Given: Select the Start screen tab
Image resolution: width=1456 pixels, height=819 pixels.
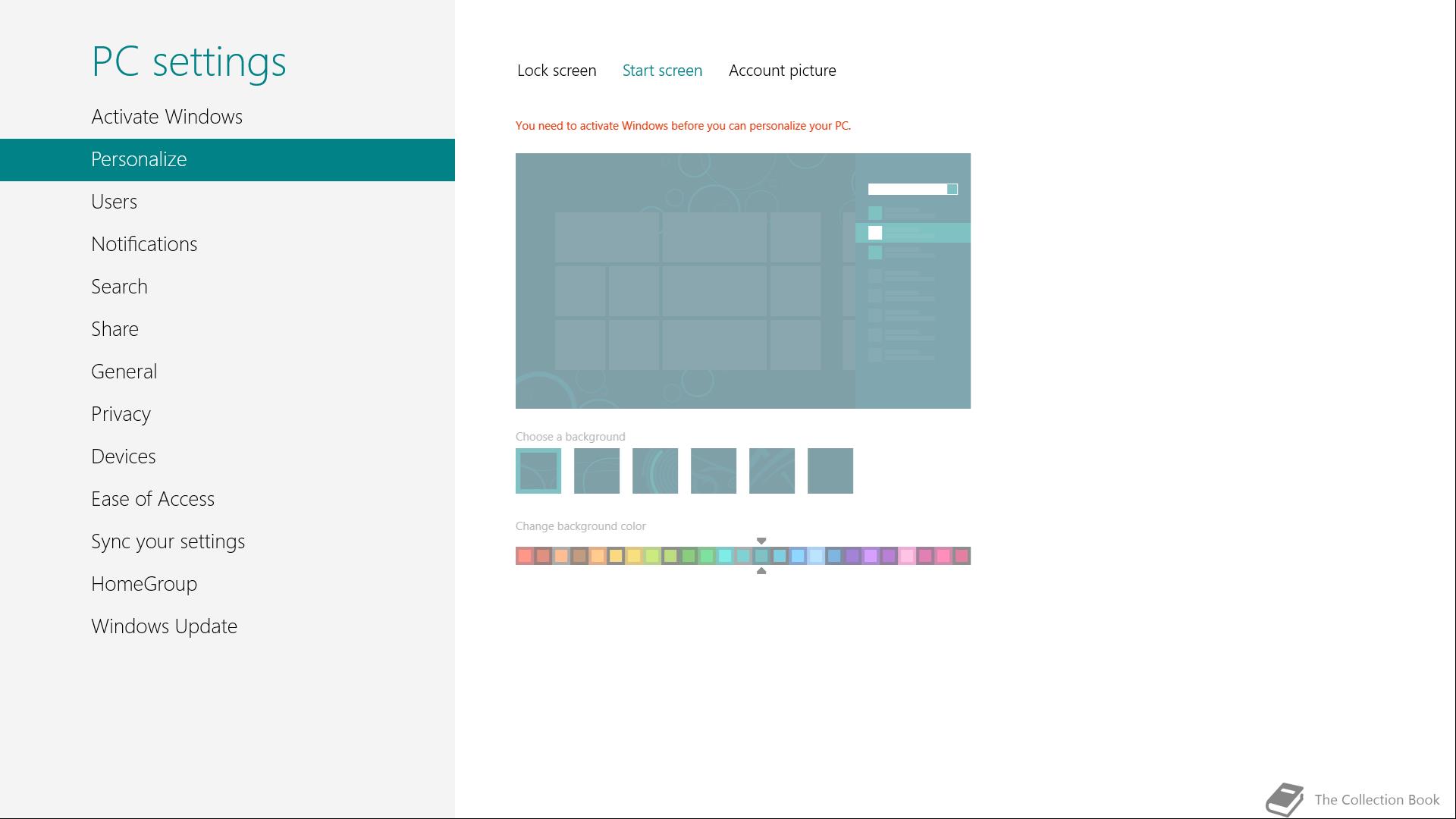Looking at the screenshot, I should pyautogui.click(x=662, y=71).
